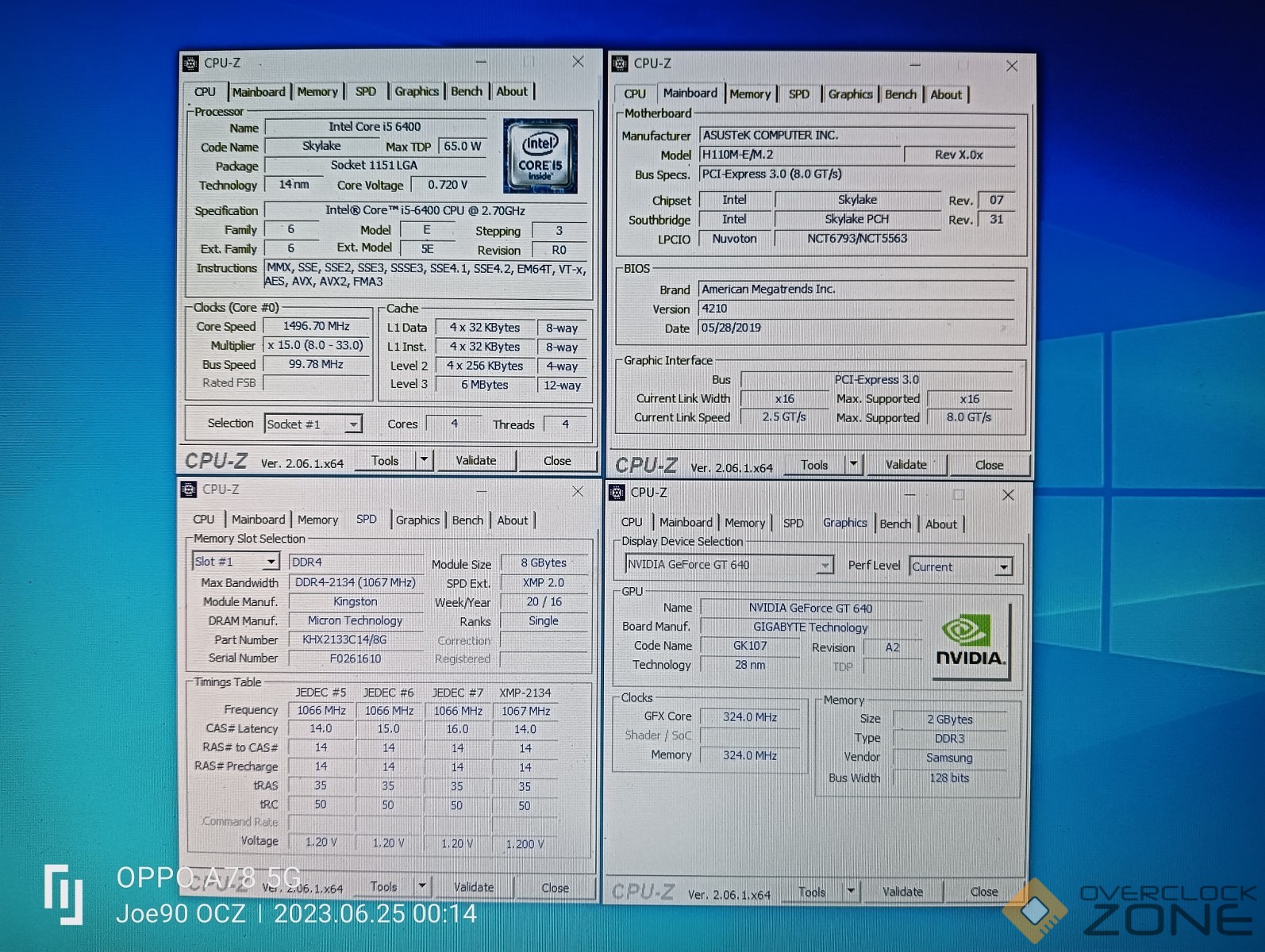Minimize the bottom-right Graphics window

(x=909, y=494)
